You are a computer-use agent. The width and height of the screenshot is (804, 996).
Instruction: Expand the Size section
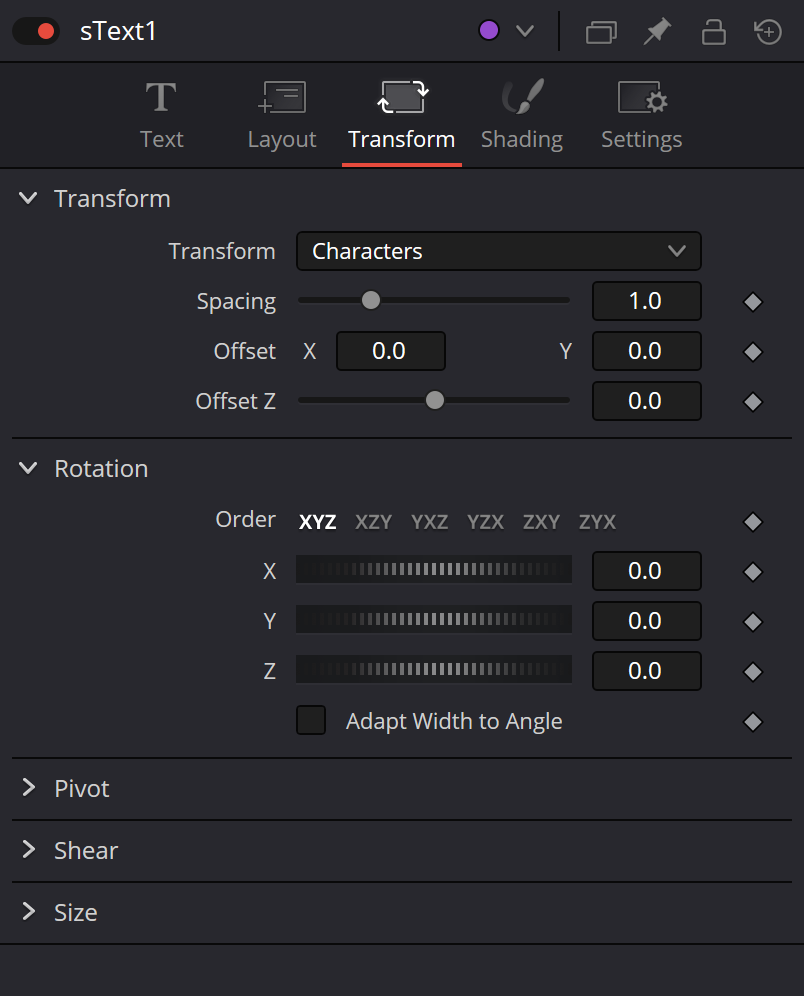[x=28, y=912]
